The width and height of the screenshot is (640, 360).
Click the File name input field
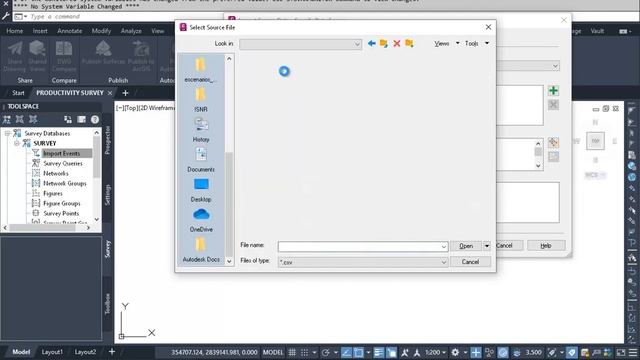[x=359, y=247]
